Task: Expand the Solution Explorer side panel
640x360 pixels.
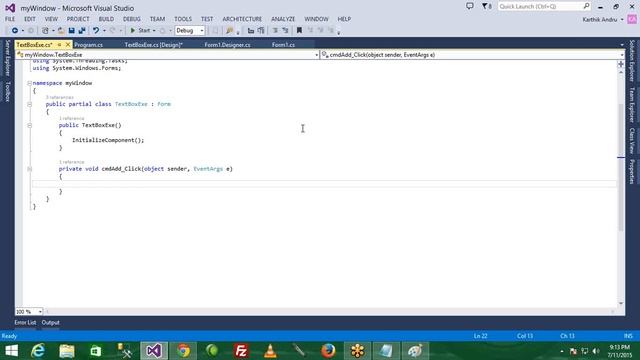Action: [632, 60]
